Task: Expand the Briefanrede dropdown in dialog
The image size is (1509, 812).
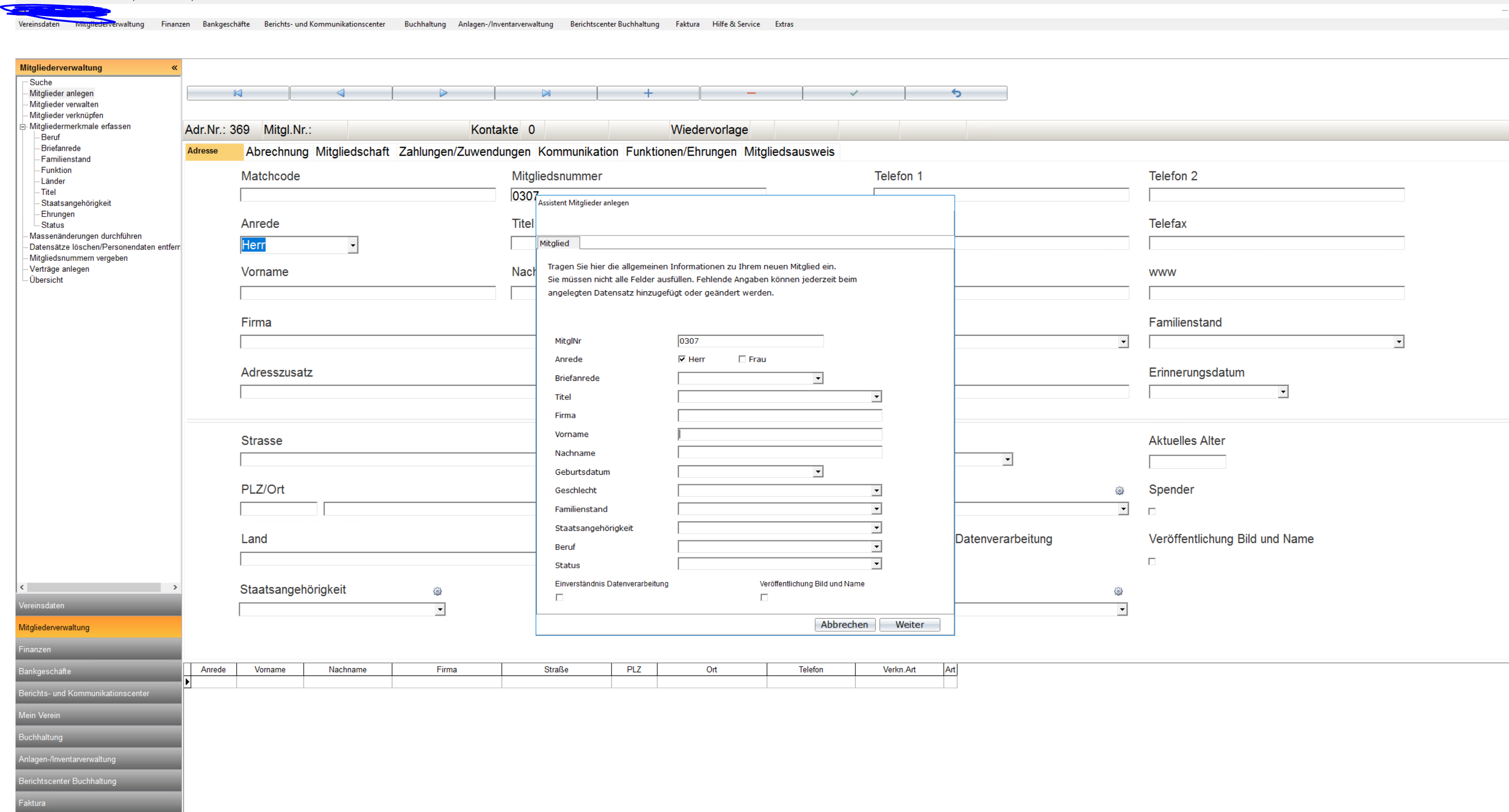Action: 818,378
